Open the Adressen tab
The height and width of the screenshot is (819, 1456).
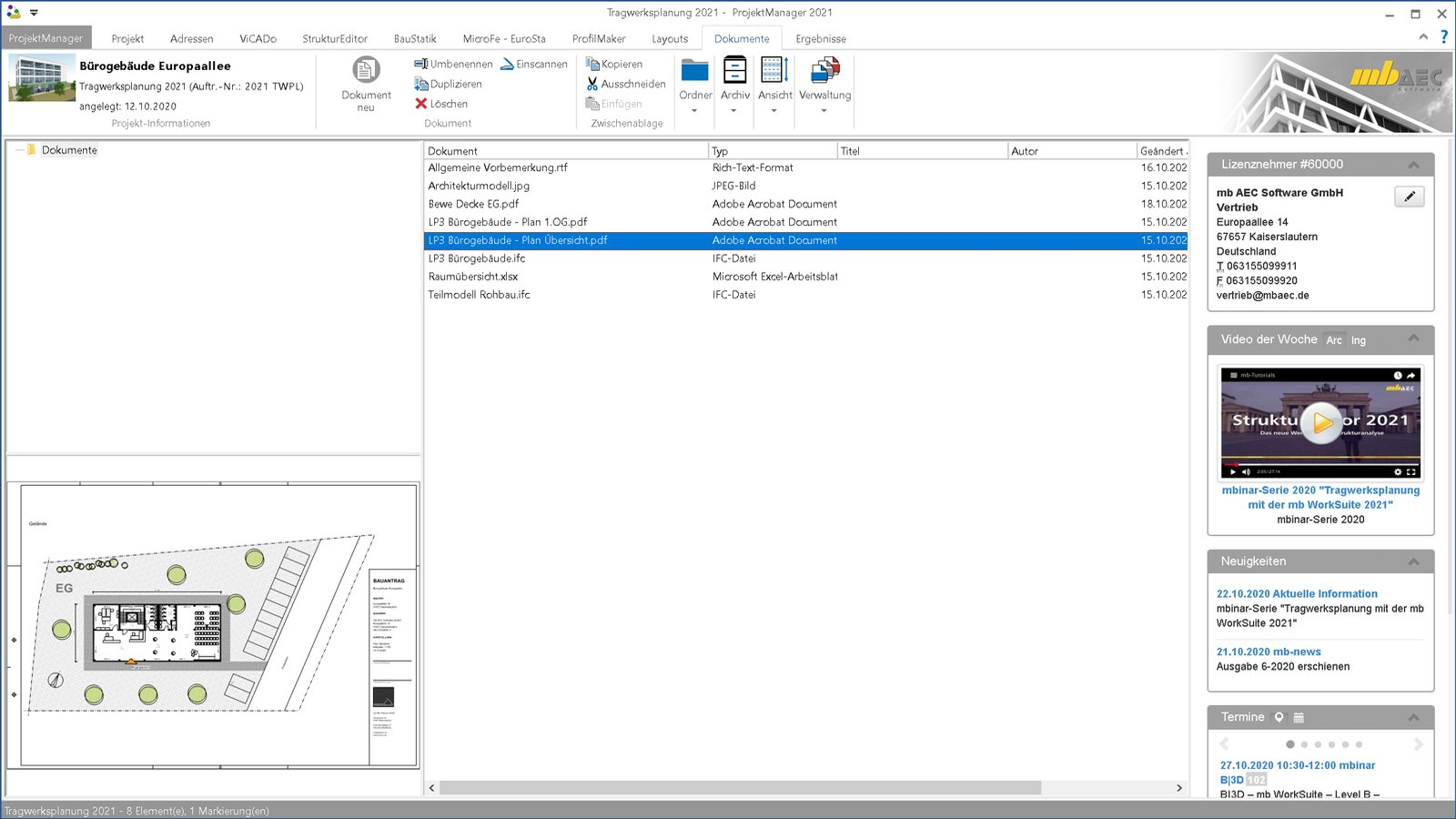point(192,38)
